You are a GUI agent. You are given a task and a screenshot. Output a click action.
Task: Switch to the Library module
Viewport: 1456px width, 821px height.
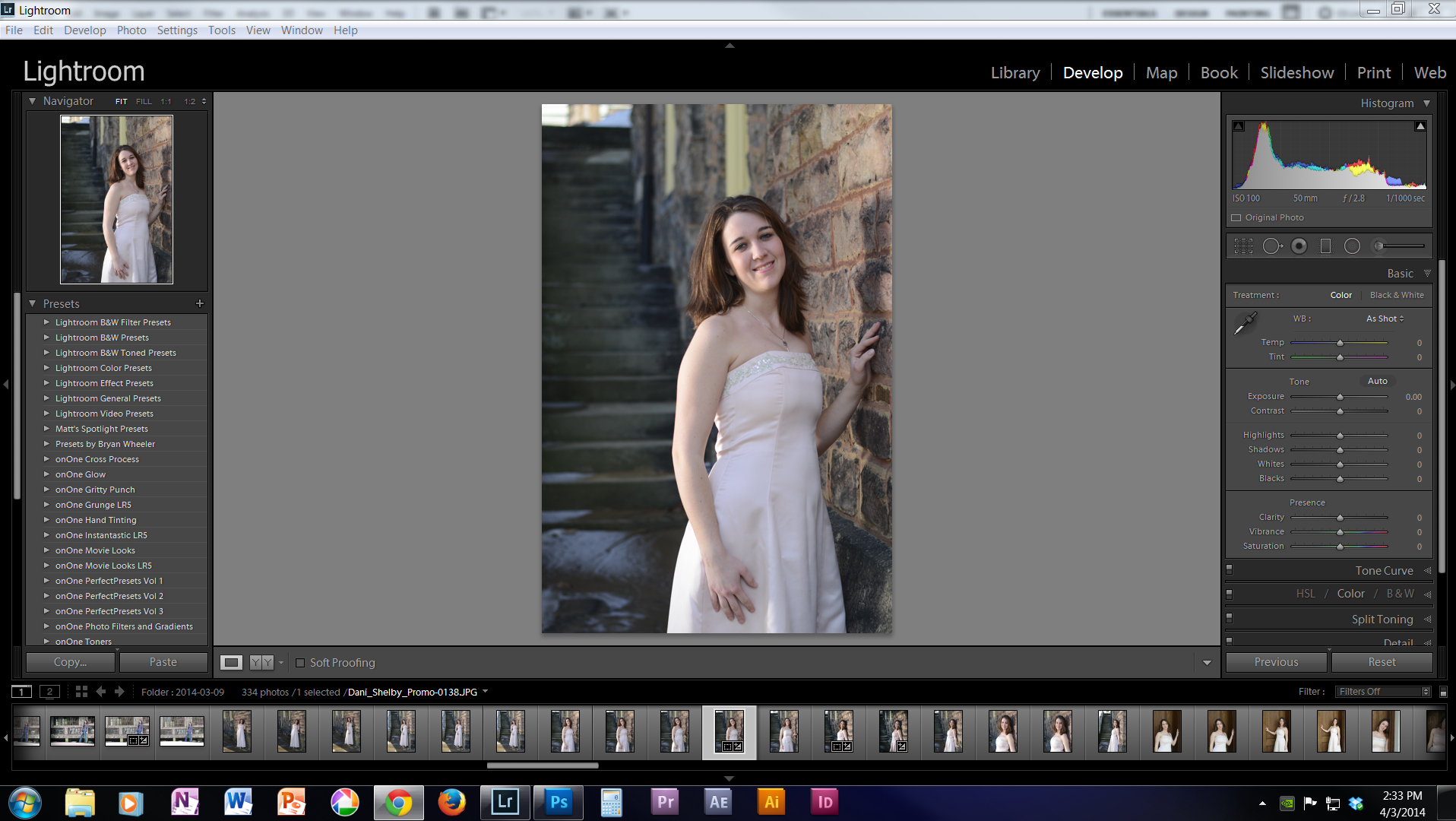tap(1015, 73)
